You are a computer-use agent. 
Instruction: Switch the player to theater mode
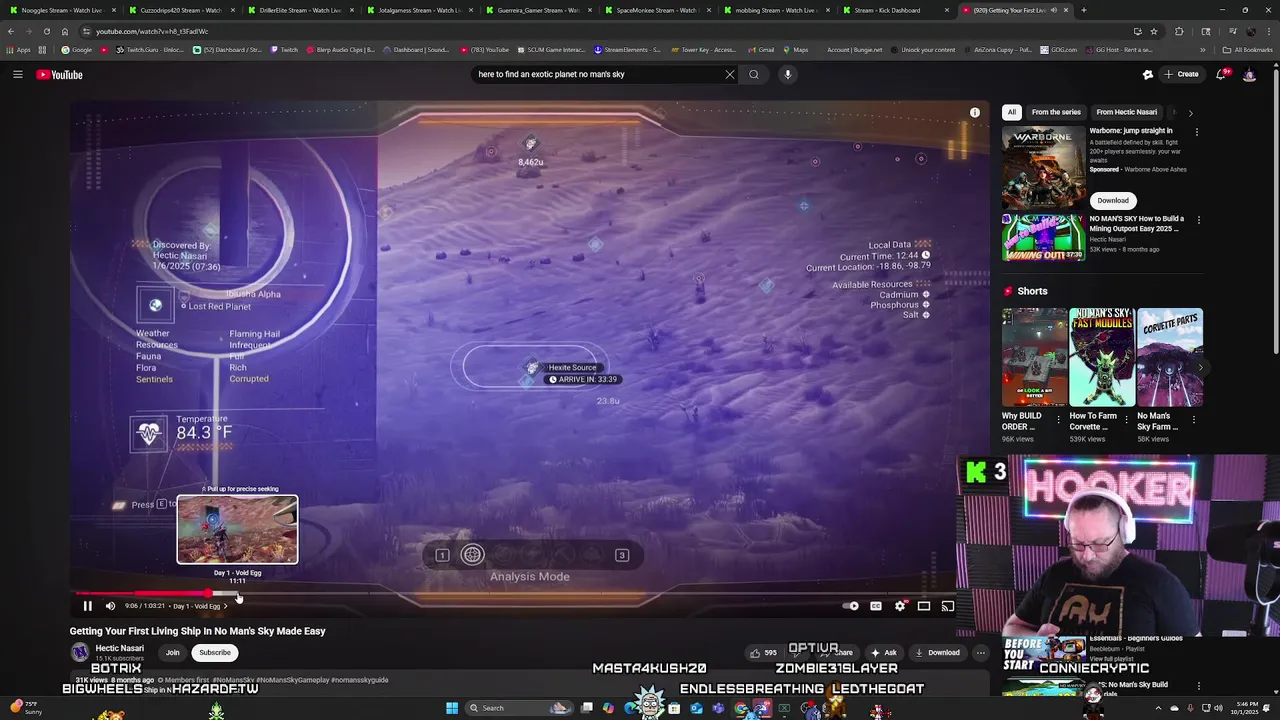(924, 606)
